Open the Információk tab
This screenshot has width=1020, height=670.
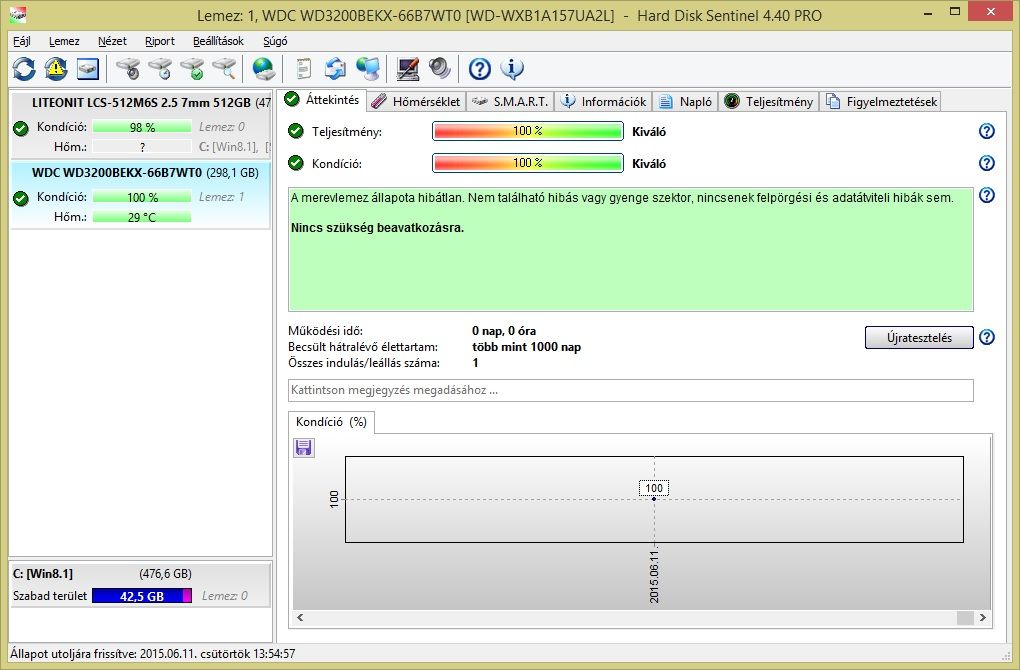coord(604,101)
